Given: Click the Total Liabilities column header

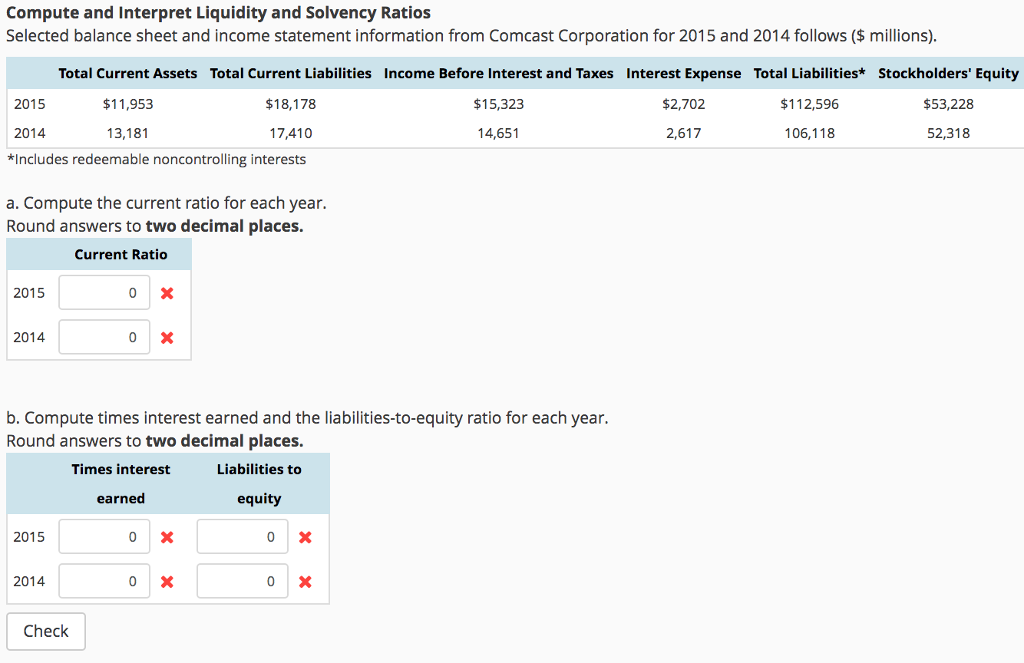Looking at the screenshot, I should click(x=808, y=73).
